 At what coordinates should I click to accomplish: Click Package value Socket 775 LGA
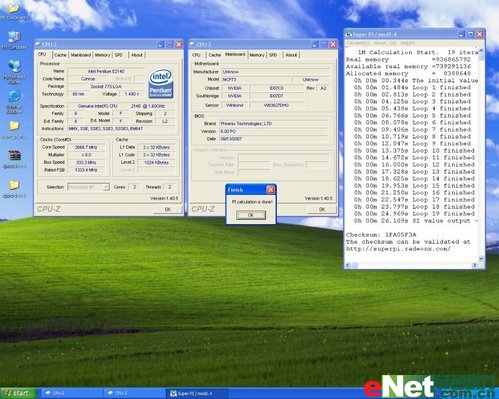[106, 87]
